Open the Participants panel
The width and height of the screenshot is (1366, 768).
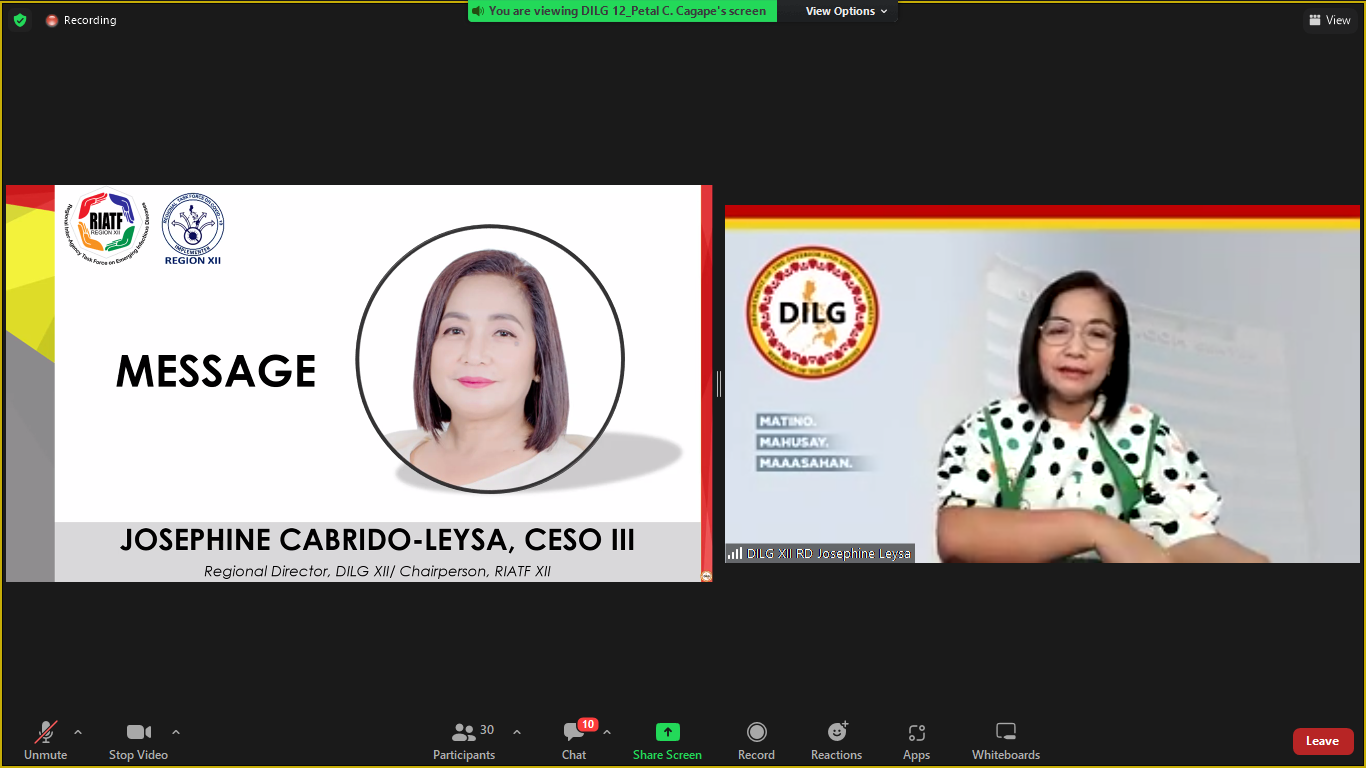464,741
